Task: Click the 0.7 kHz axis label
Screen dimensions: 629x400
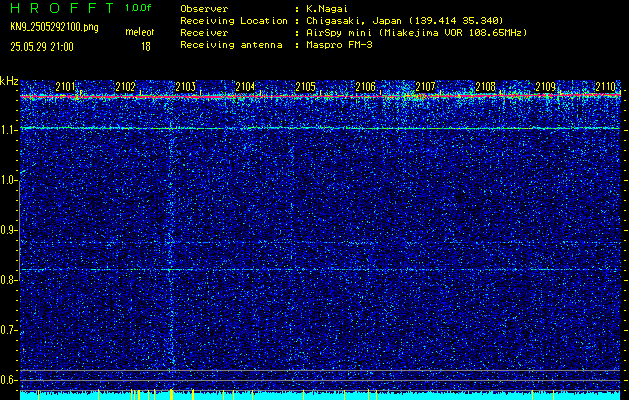Action: click(8, 330)
